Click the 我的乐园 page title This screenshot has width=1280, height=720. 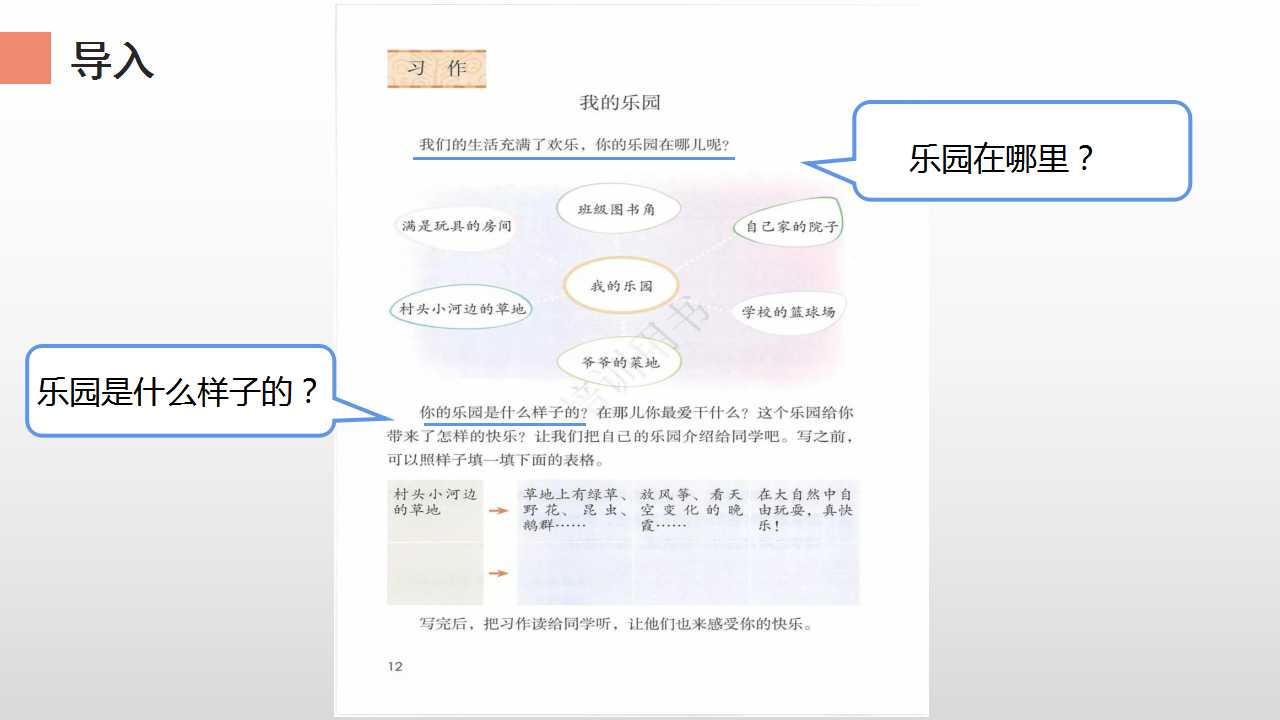pos(620,102)
